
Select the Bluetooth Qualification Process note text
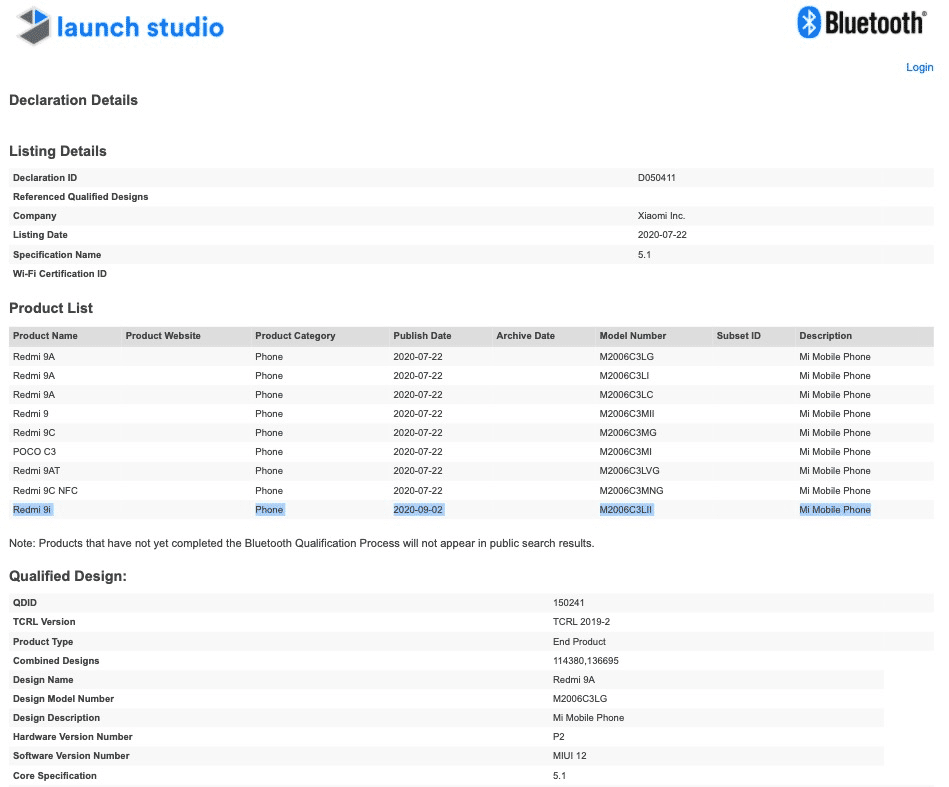[301, 543]
